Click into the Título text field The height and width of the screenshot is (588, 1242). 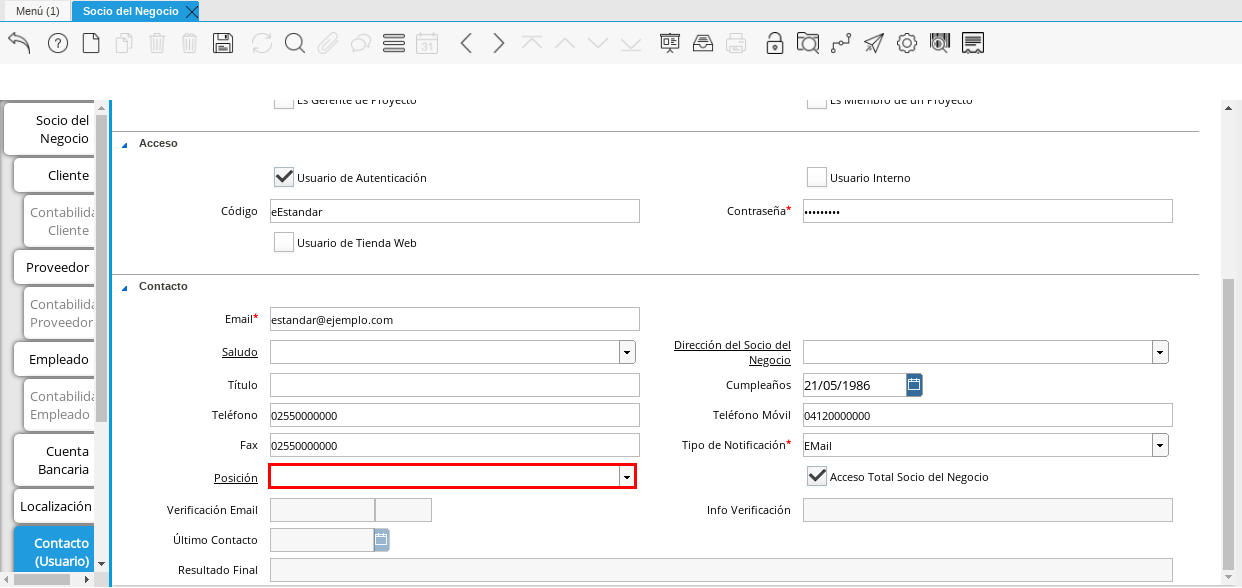pyautogui.click(x=454, y=385)
